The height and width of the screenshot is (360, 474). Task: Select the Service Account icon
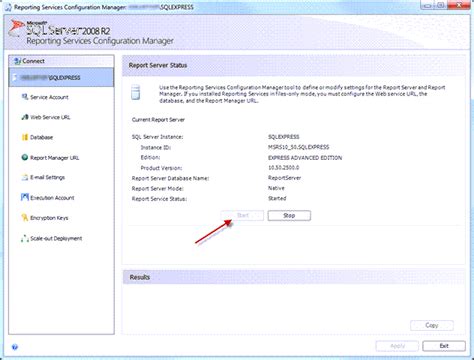[x=25, y=97]
